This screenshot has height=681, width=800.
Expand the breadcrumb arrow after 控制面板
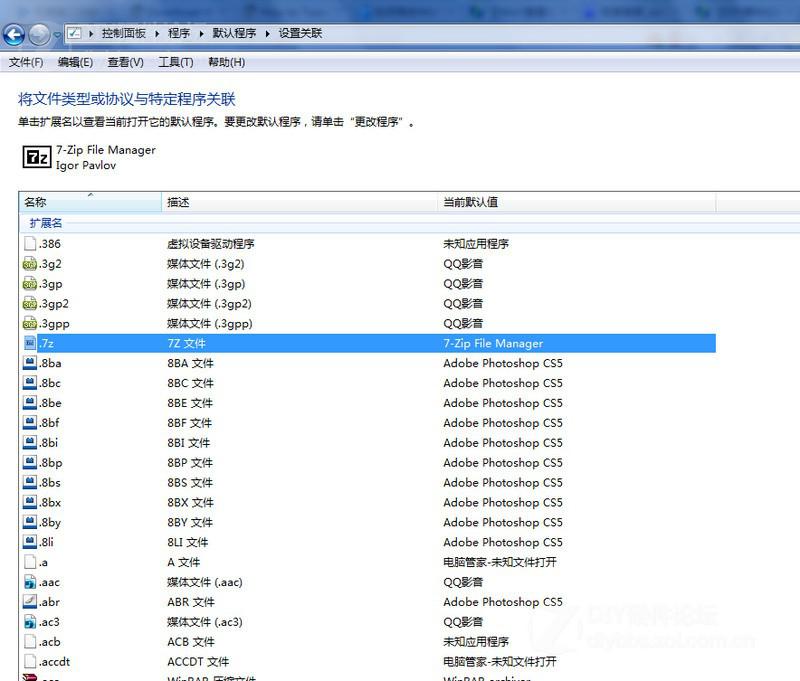pos(157,34)
